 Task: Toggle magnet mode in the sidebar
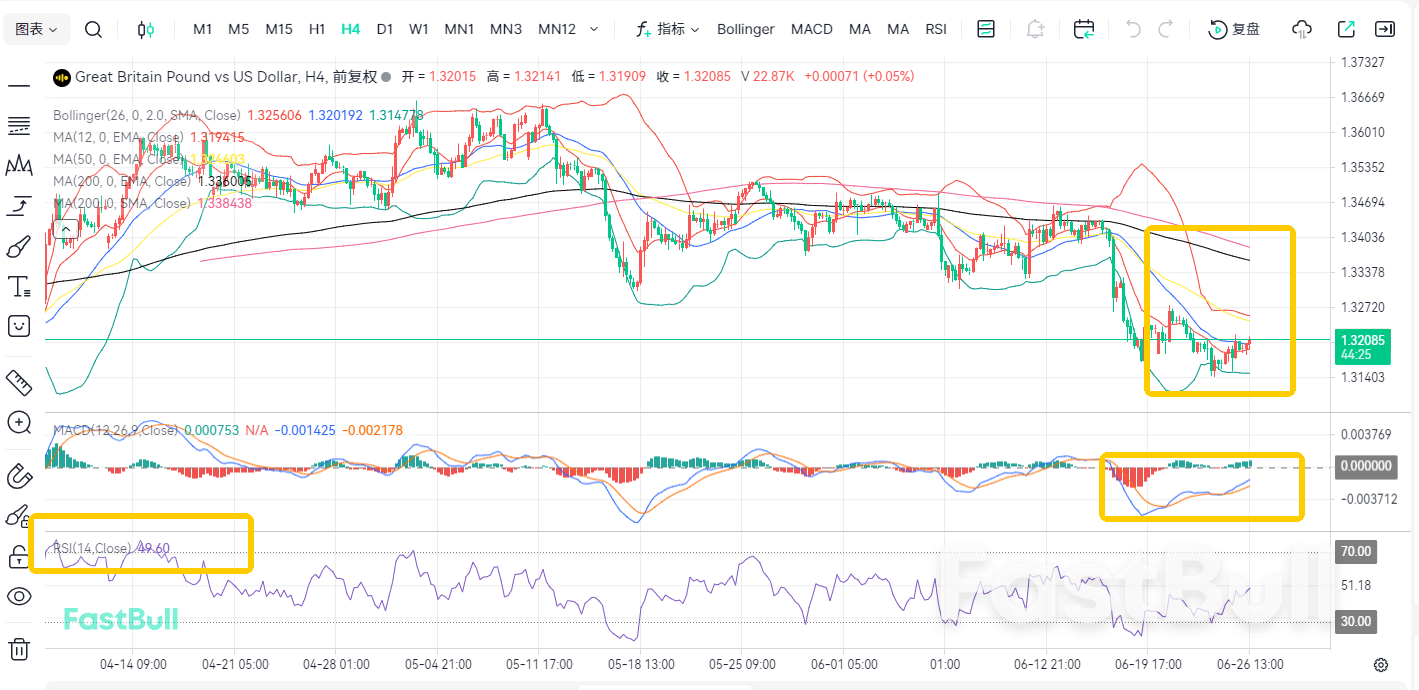tap(18, 475)
